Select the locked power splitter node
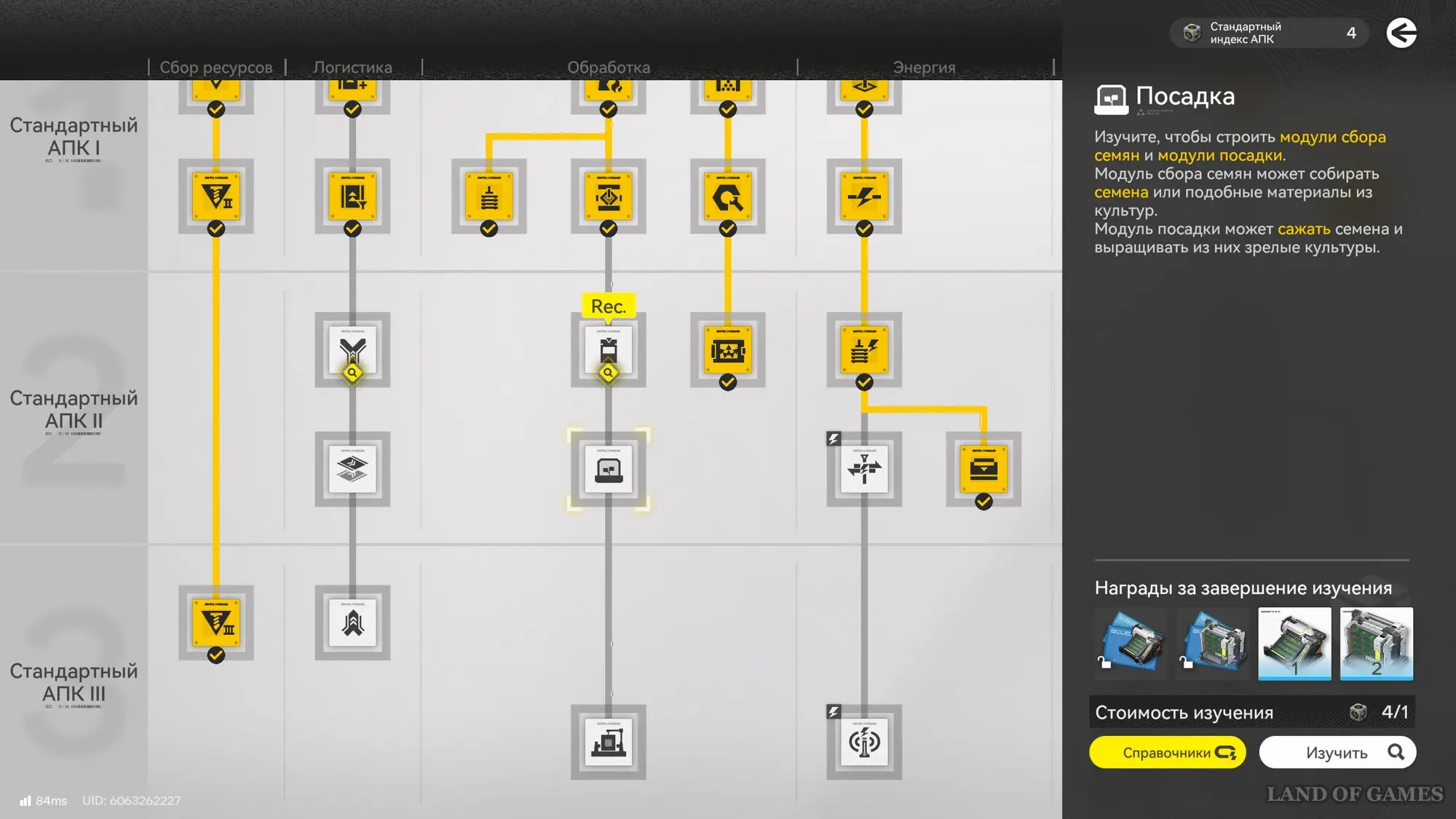Viewport: 1456px width, 819px height. [x=864, y=470]
